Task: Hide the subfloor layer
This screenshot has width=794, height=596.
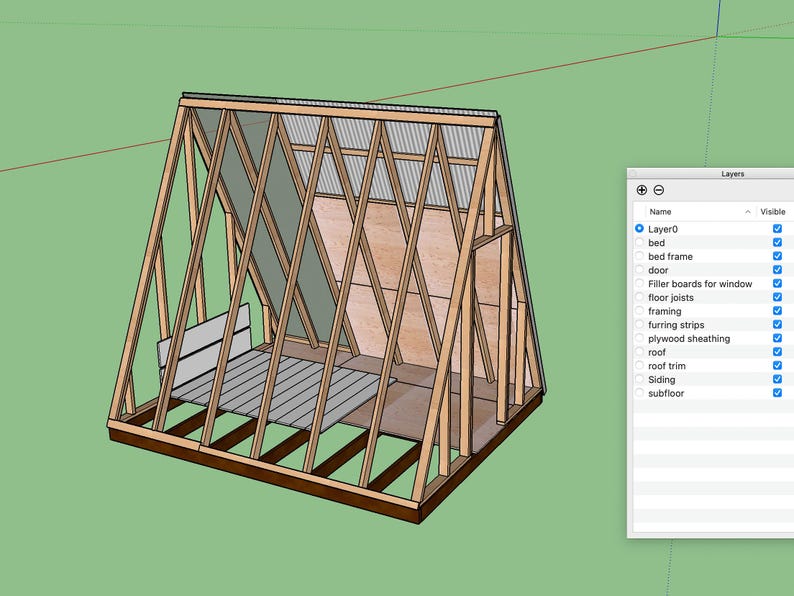Action: pos(777,392)
